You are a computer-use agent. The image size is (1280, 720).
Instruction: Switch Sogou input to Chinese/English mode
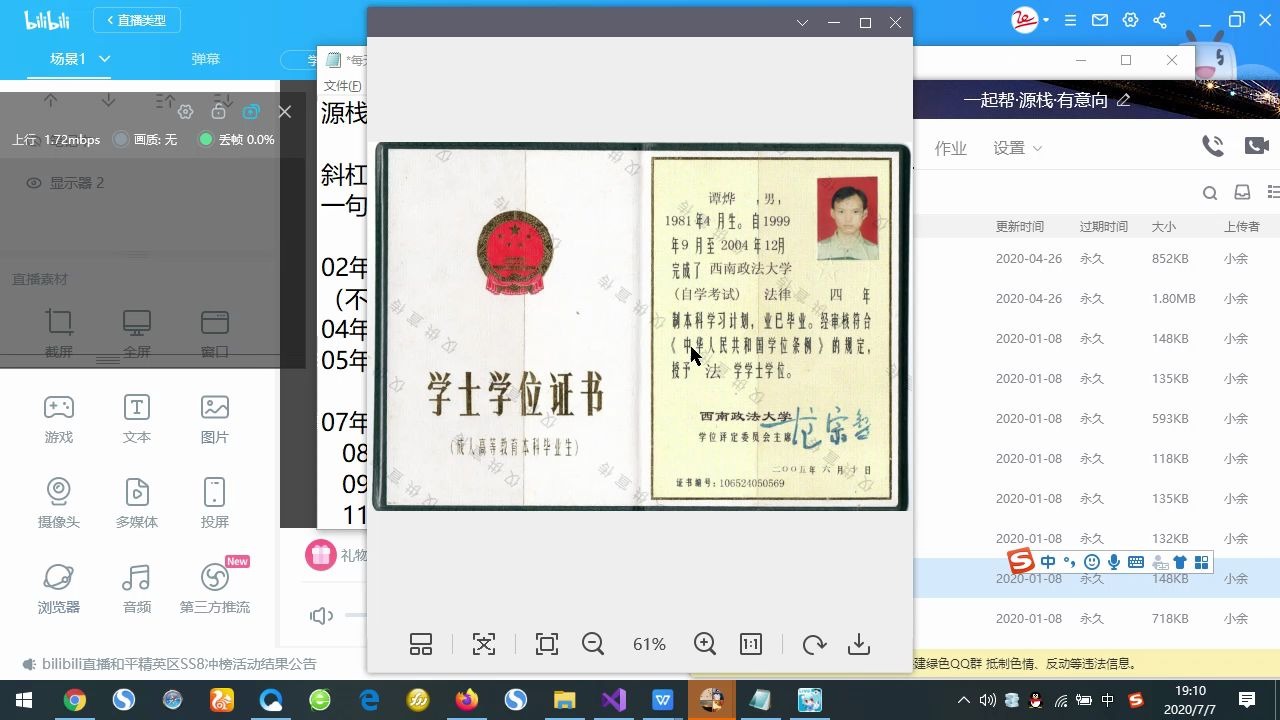pos(1048,562)
